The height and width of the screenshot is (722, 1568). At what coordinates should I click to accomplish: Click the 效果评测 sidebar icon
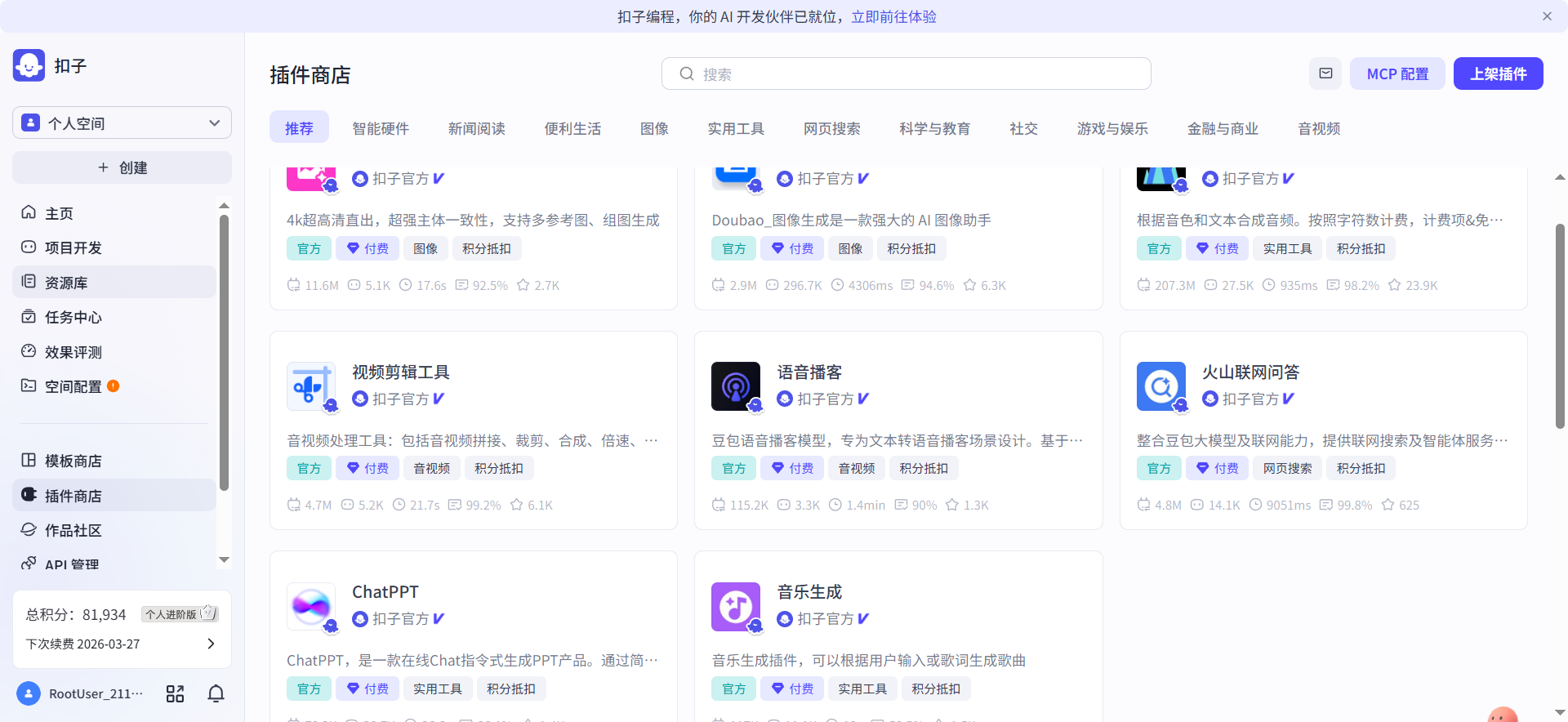click(x=29, y=351)
